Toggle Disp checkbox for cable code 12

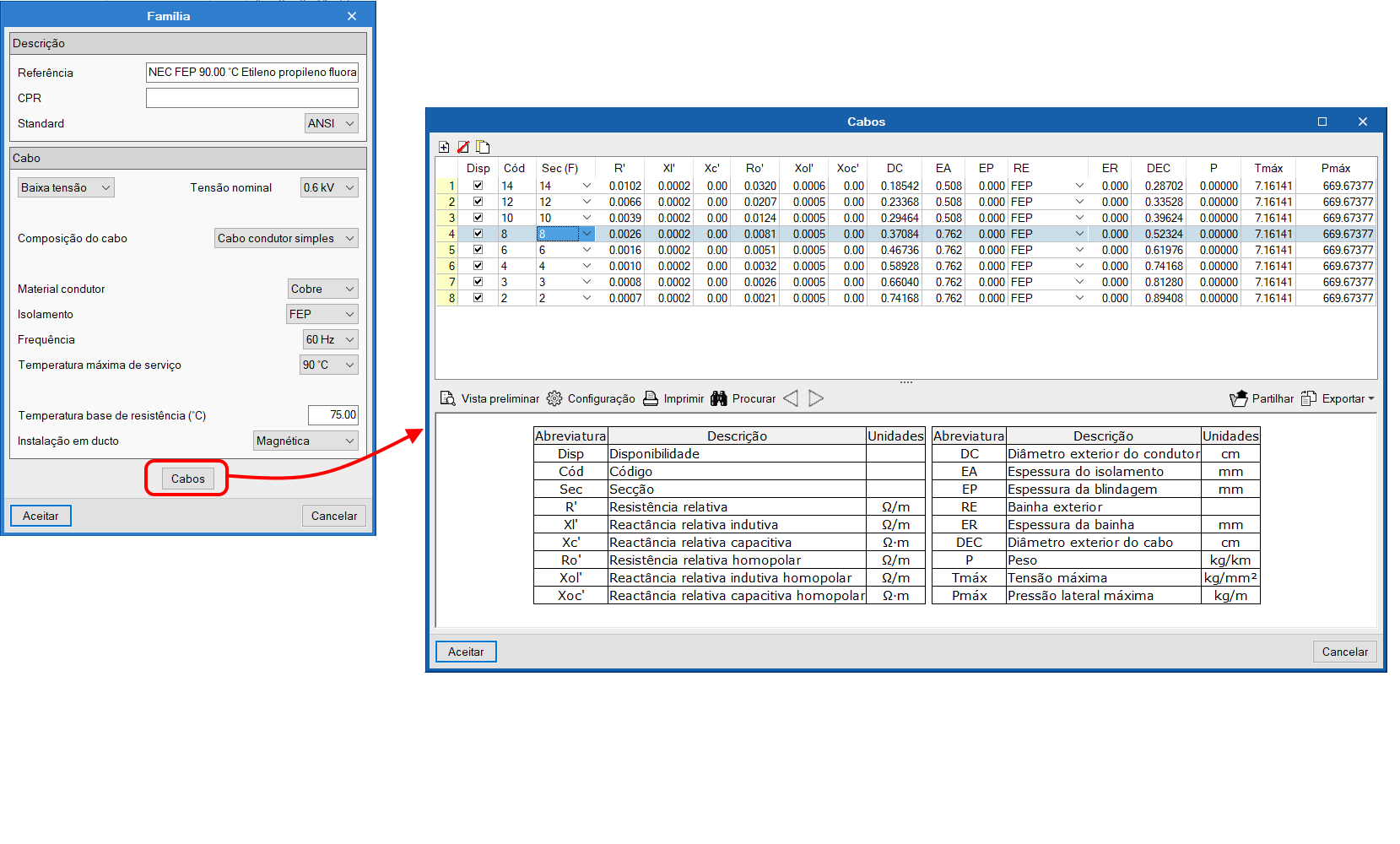click(478, 202)
